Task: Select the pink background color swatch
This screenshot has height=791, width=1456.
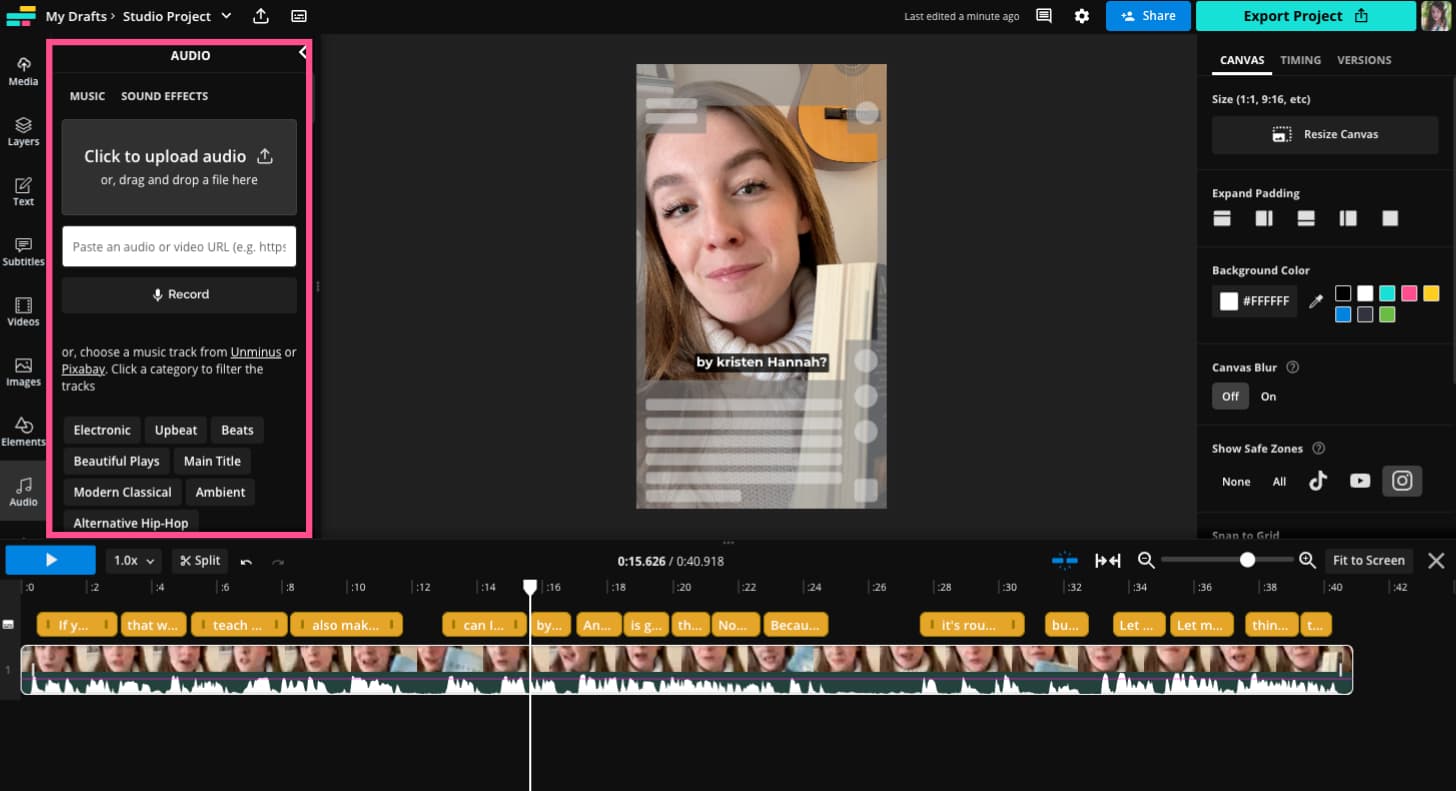Action: coord(1409,293)
